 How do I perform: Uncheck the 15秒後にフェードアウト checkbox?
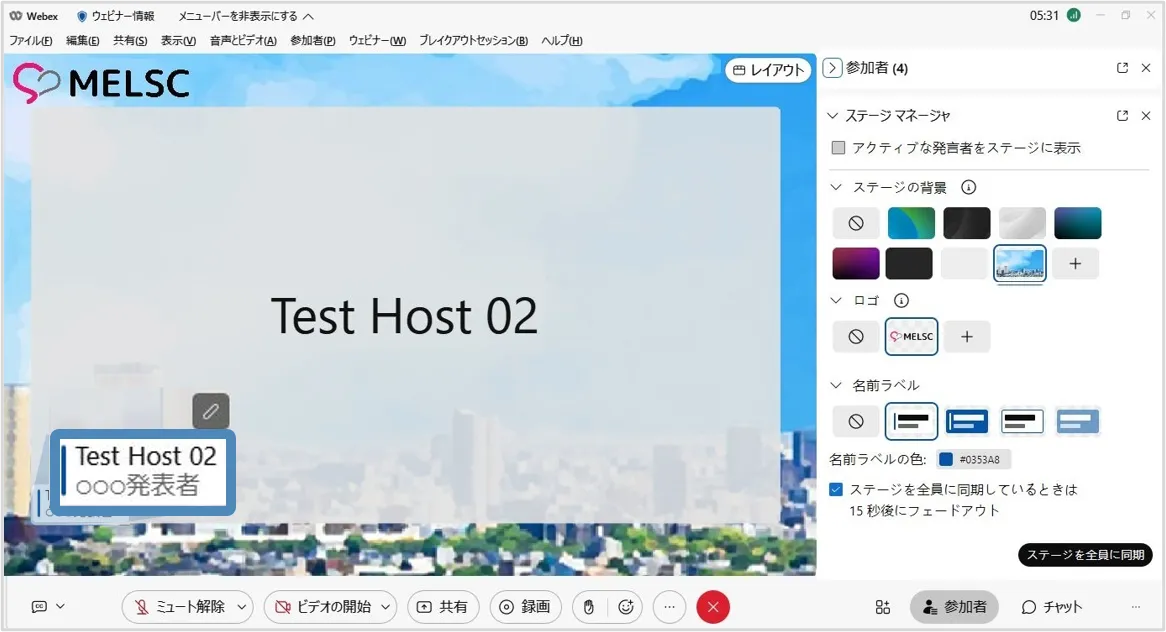pyautogui.click(x=836, y=490)
